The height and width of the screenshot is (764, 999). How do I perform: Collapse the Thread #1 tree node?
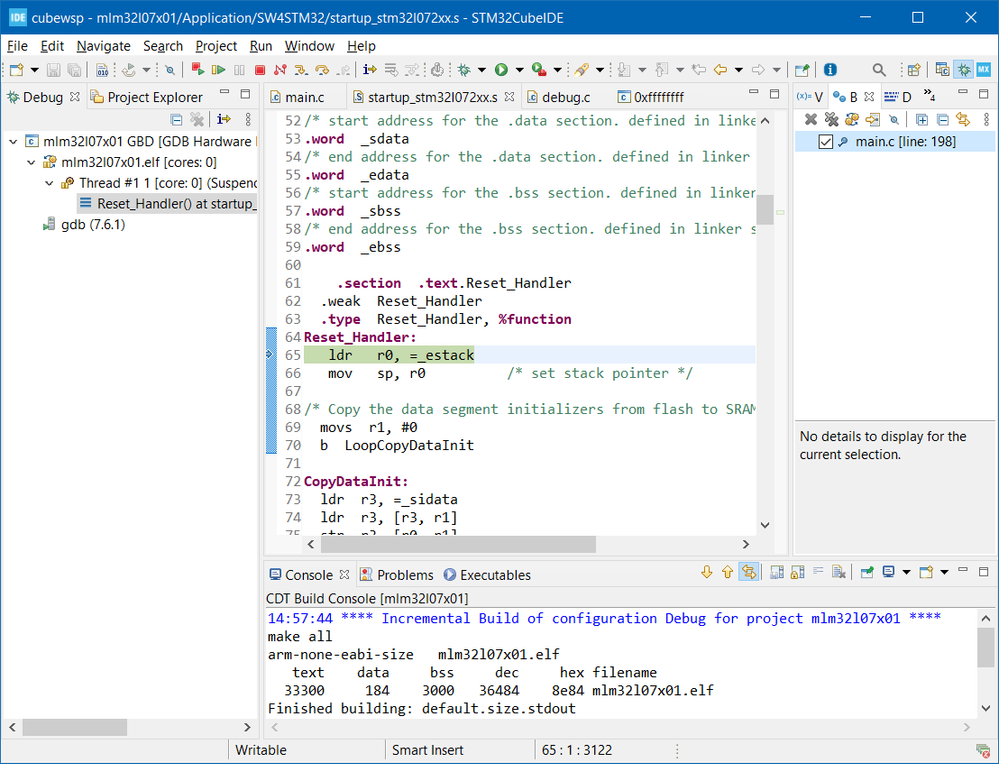pos(49,184)
